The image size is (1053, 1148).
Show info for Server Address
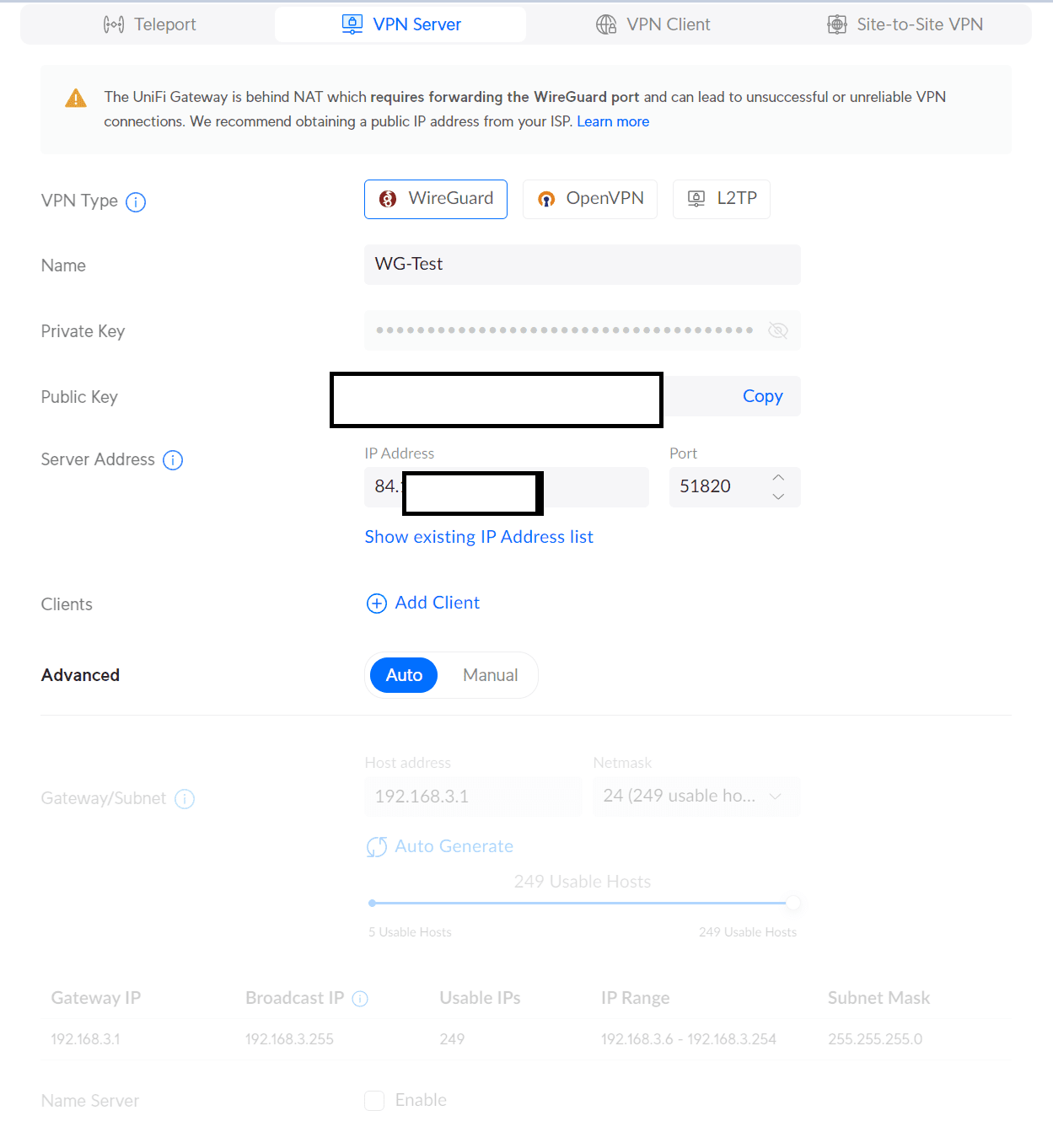[173, 460]
